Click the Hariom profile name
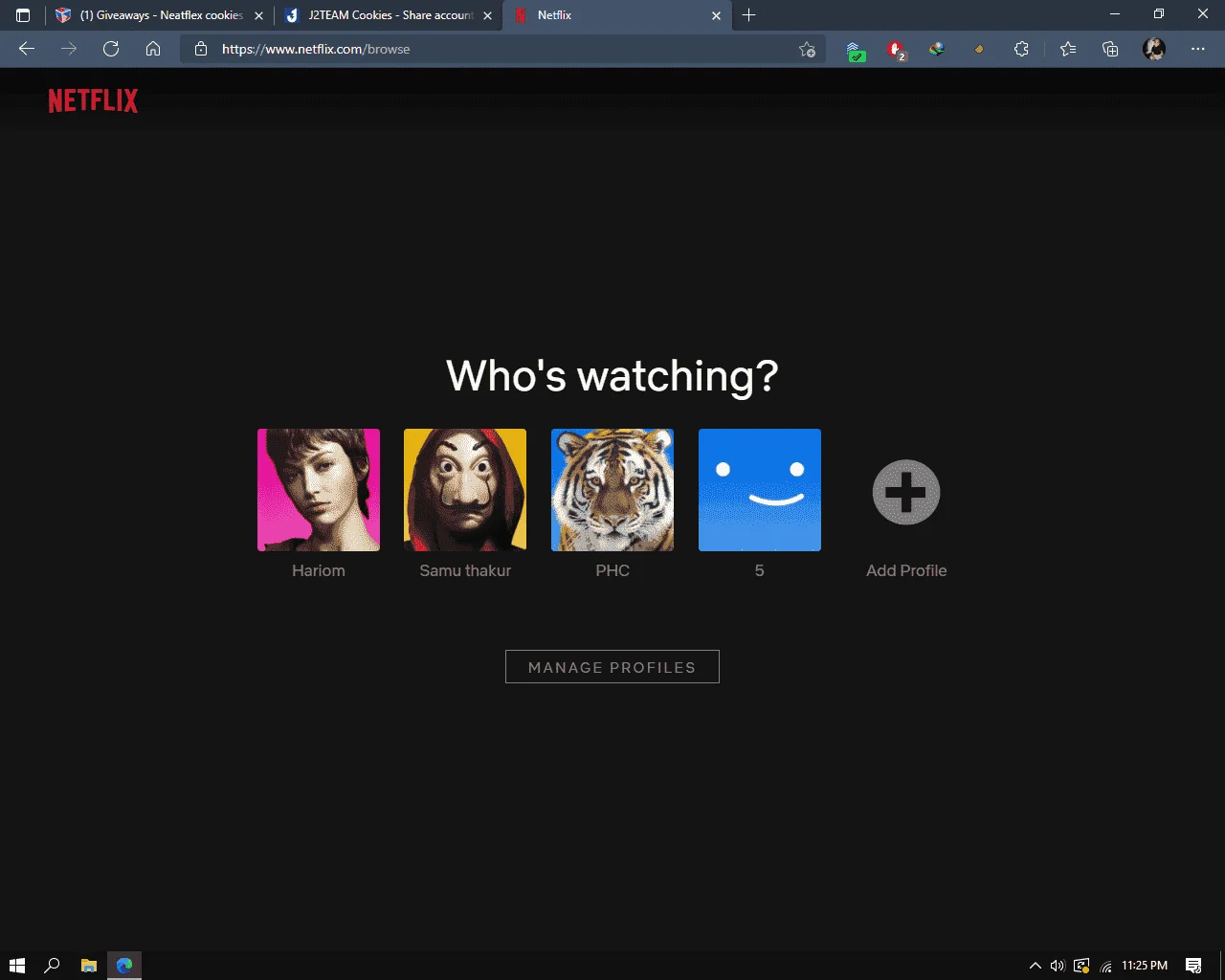The width and height of the screenshot is (1225, 980). click(x=319, y=570)
